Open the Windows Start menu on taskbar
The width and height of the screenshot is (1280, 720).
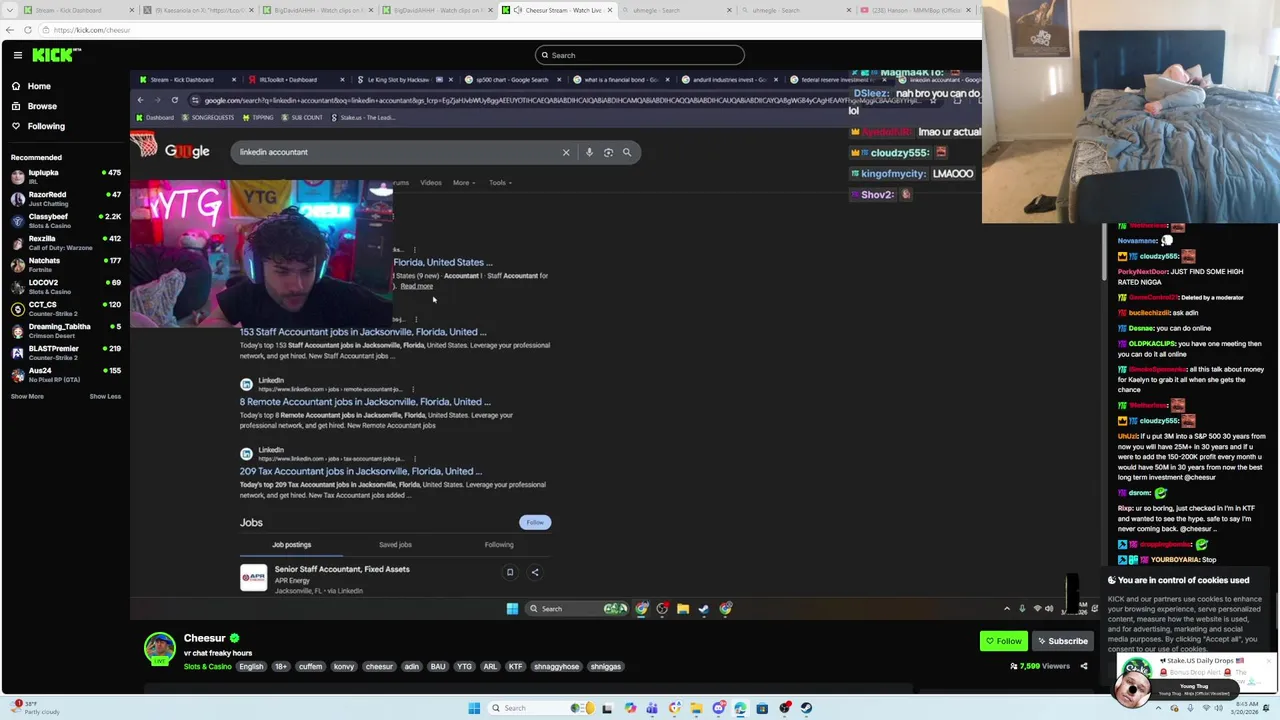click(474, 708)
